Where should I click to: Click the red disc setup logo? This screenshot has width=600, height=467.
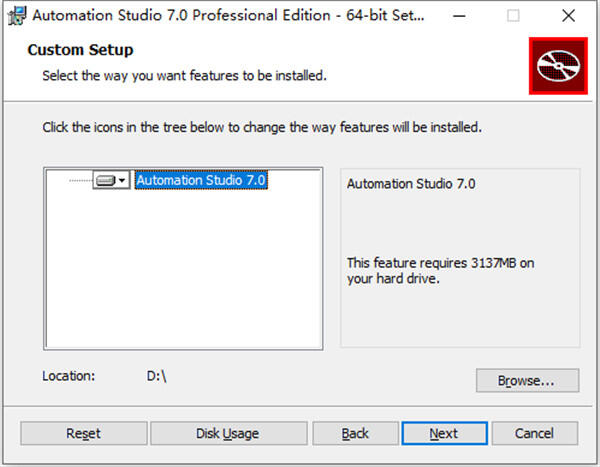click(558, 65)
